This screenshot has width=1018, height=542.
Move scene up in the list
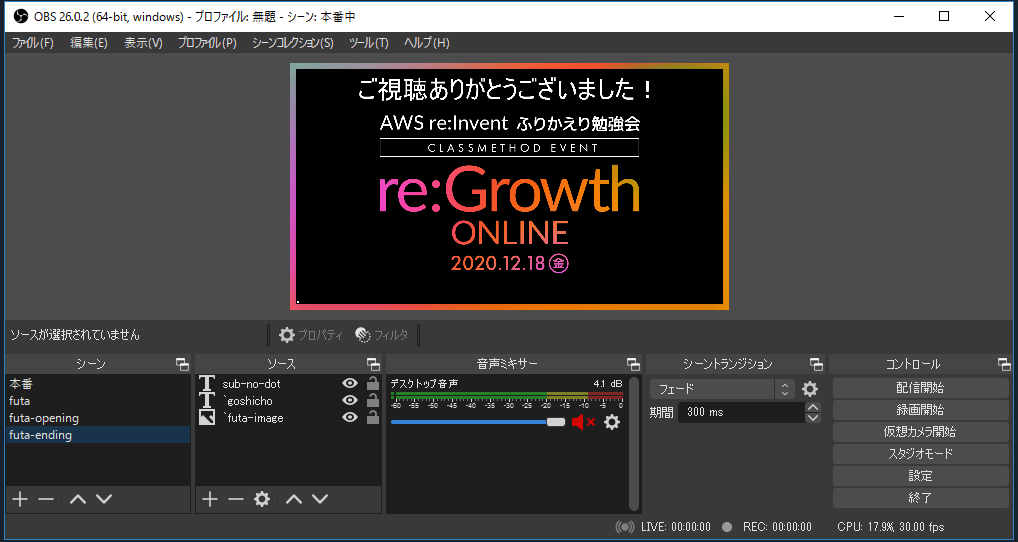[78, 499]
